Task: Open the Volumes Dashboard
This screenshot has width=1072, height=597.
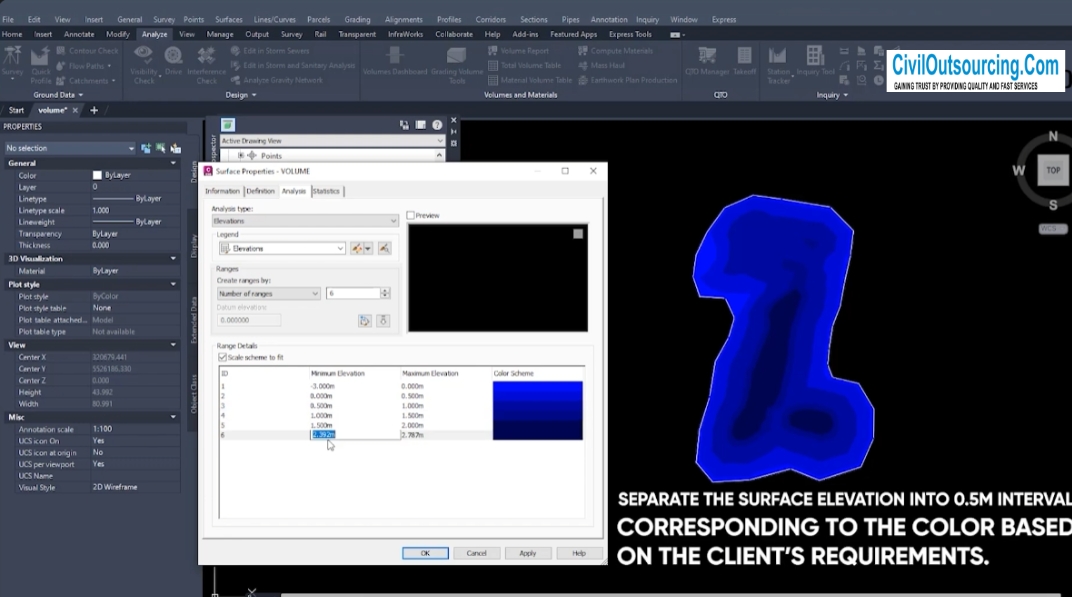Action: (394, 61)
